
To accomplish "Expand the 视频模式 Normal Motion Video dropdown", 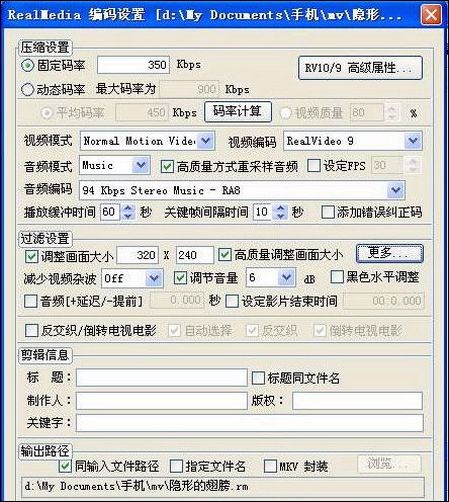I will [205, 141].
